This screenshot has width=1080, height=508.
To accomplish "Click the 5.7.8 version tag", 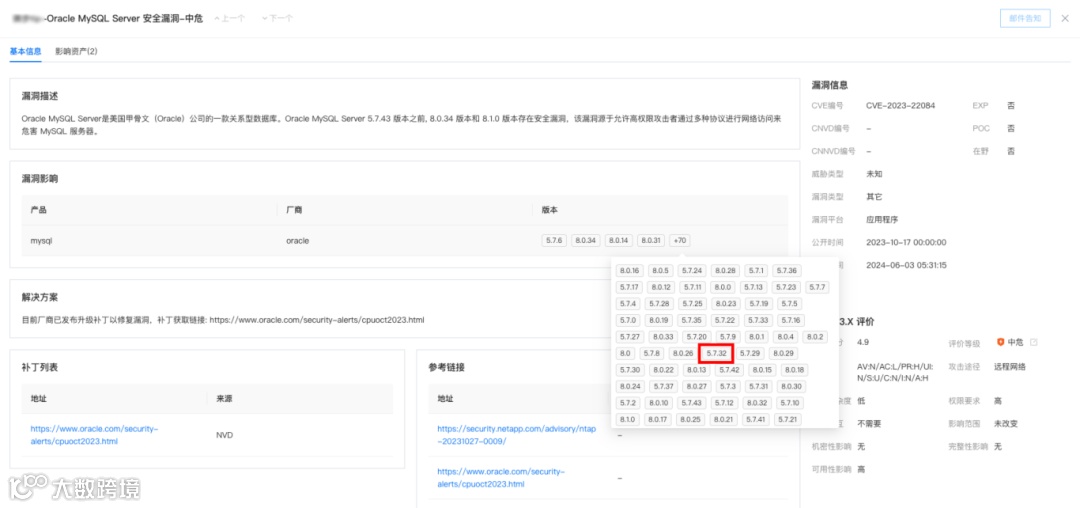I will coord(652,353).
